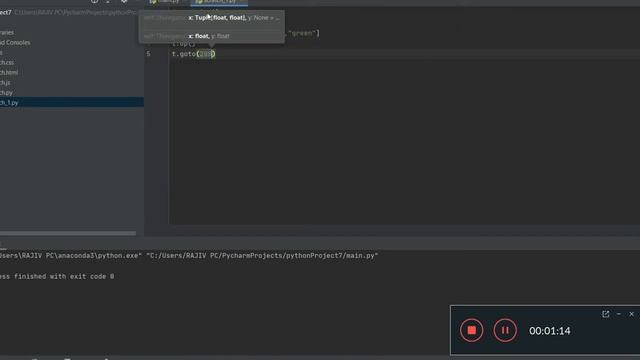Viewport: 640px width, 360px height.
Task: Pause the screen recording
Action: [505, 330]
